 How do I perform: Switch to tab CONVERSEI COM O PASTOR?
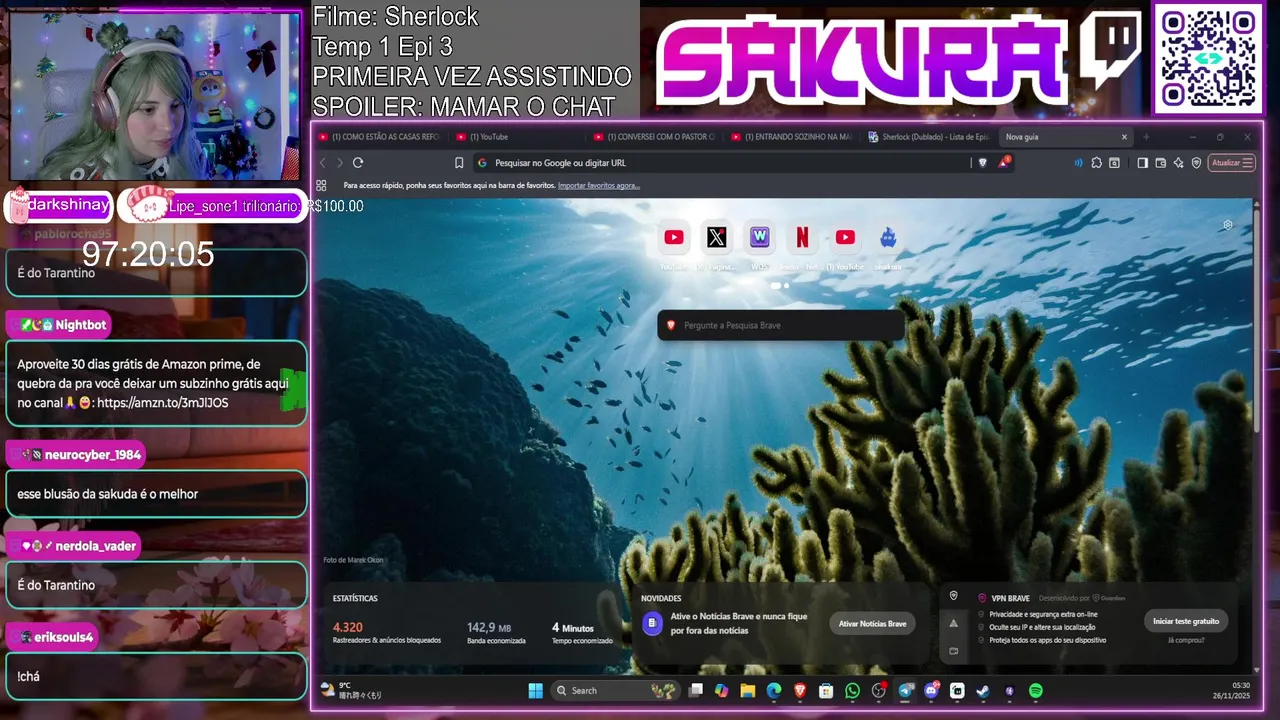click(656, 137)
